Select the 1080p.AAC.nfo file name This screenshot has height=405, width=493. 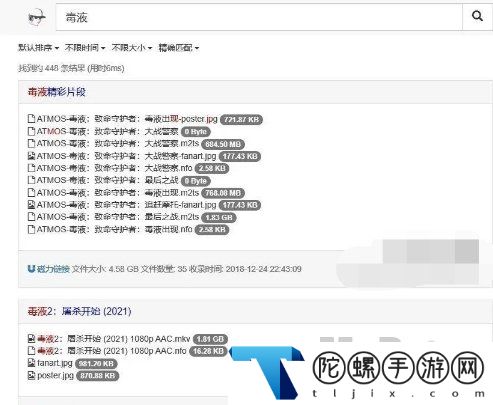tap(112, 351)
